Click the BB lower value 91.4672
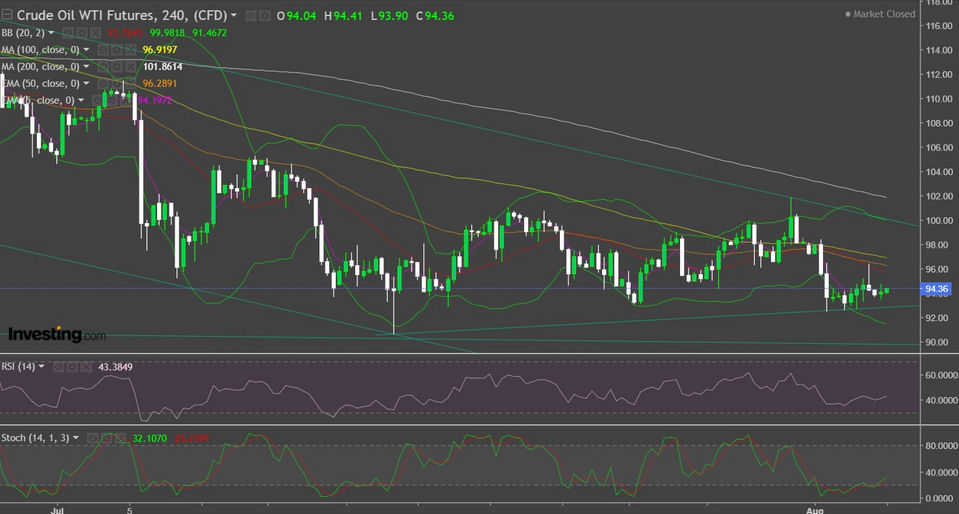This screenshot has width=959, height=514. [210, 32]
